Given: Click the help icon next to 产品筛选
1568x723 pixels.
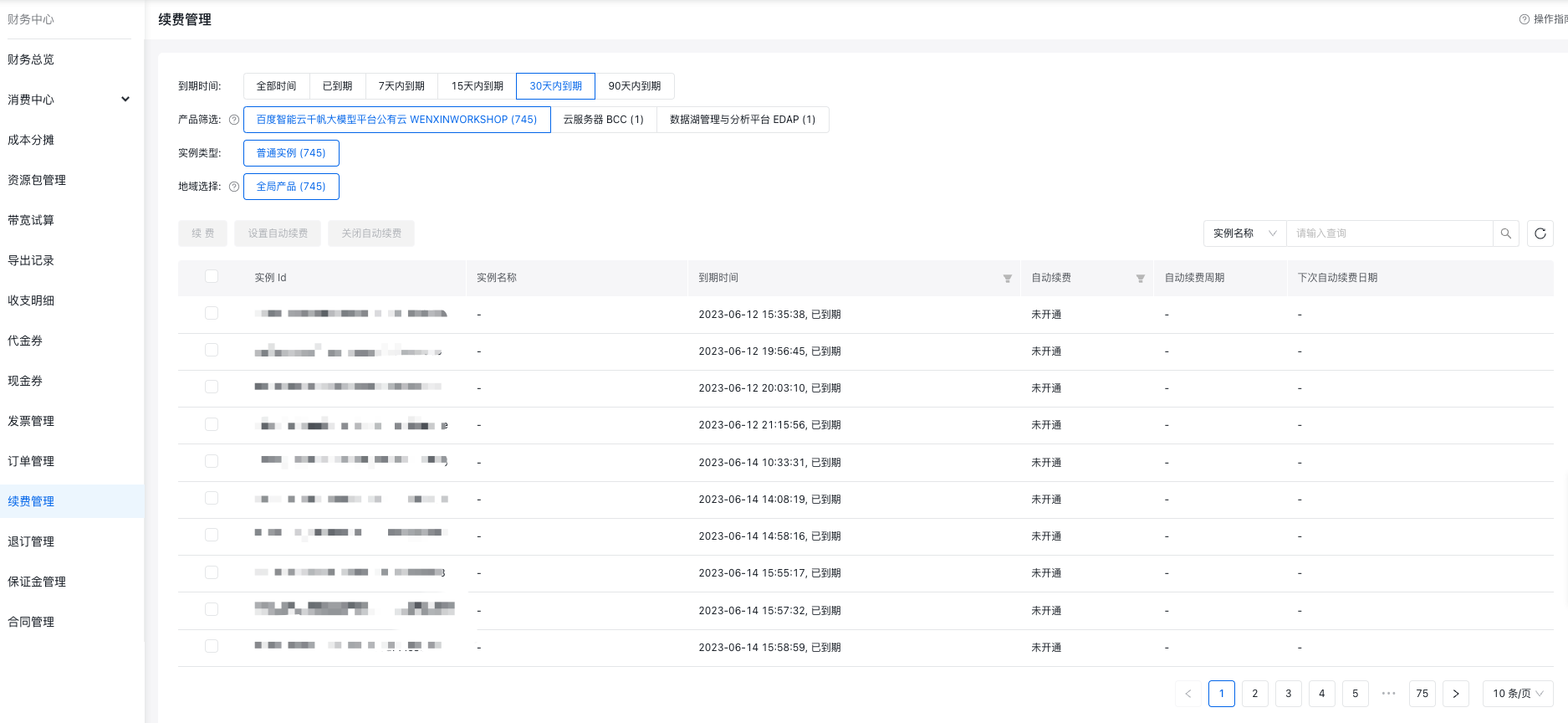Looking at the screenshot, I should (234, 120).
